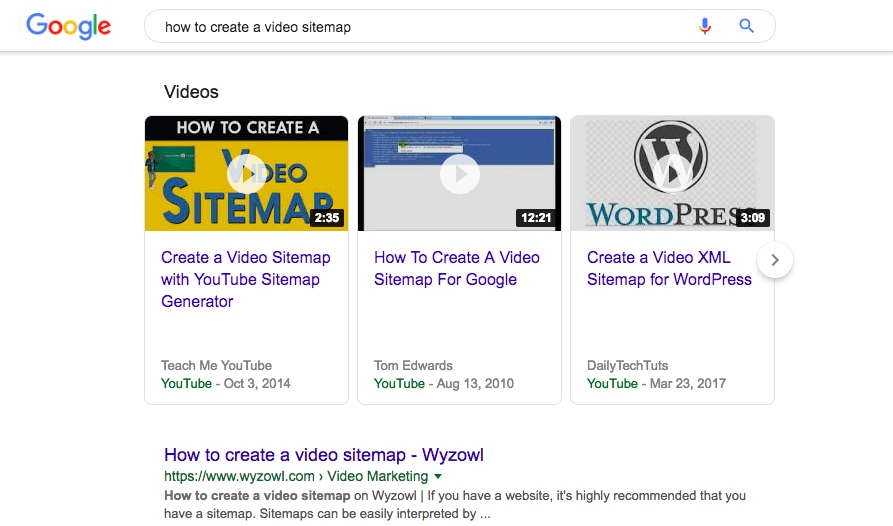This screenshot has width=893, height=526.
Task: Activate voice search microphone icon
Action: pyautogui.click(x=704, y=26)
